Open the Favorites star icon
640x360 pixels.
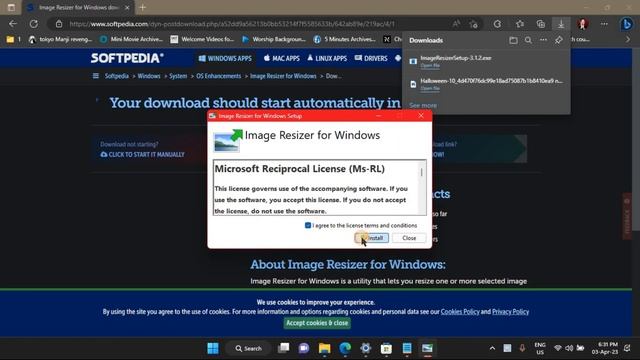tap(520, 24)
